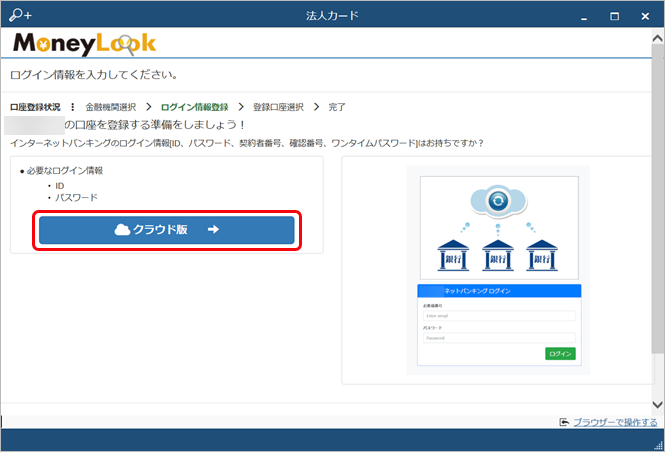Click the 法人カード window title

(x=332, y=16)
